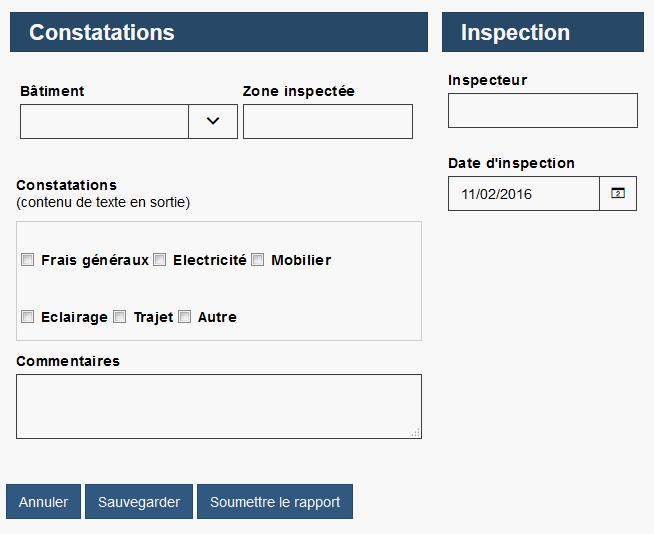Check the Frais généraux checkbox
The width and height of the screenshot is (654, 534).
pos(28,260)
